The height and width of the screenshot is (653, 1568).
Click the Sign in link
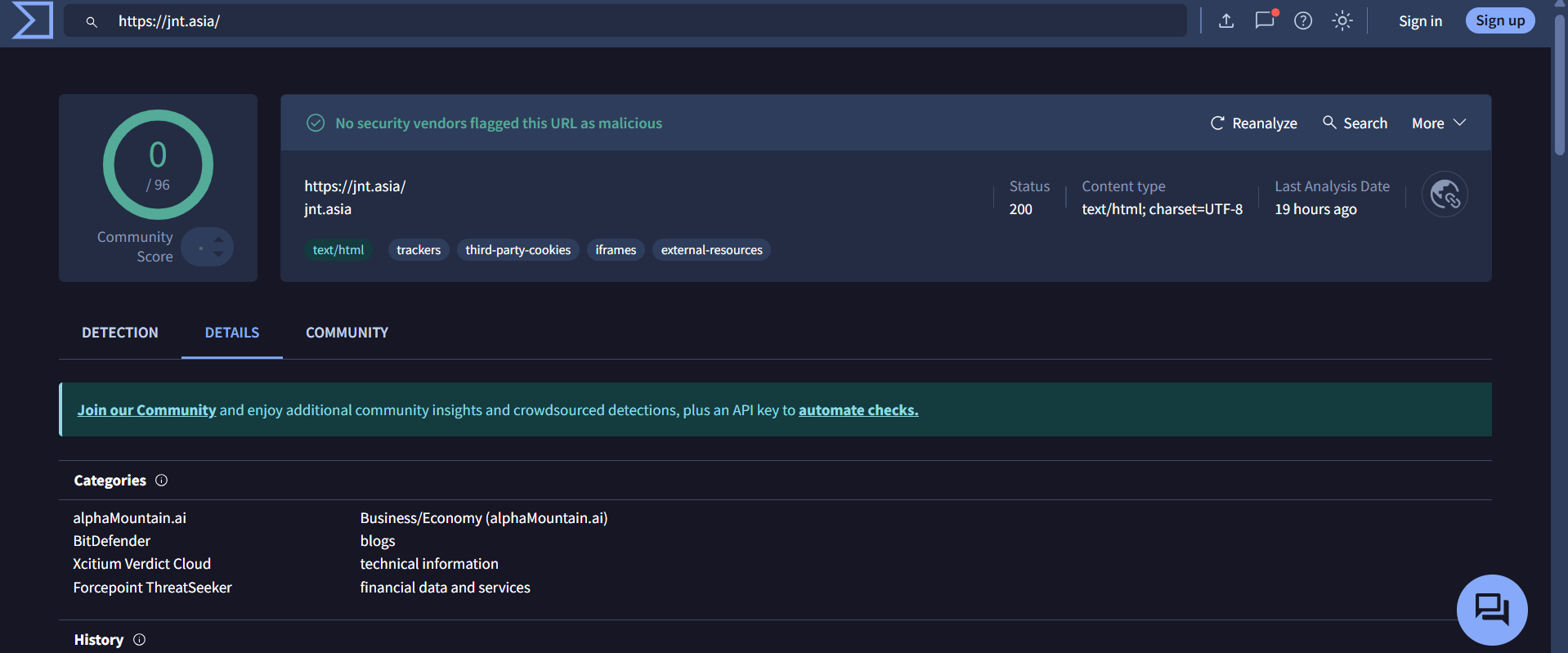pos(1420,21)
